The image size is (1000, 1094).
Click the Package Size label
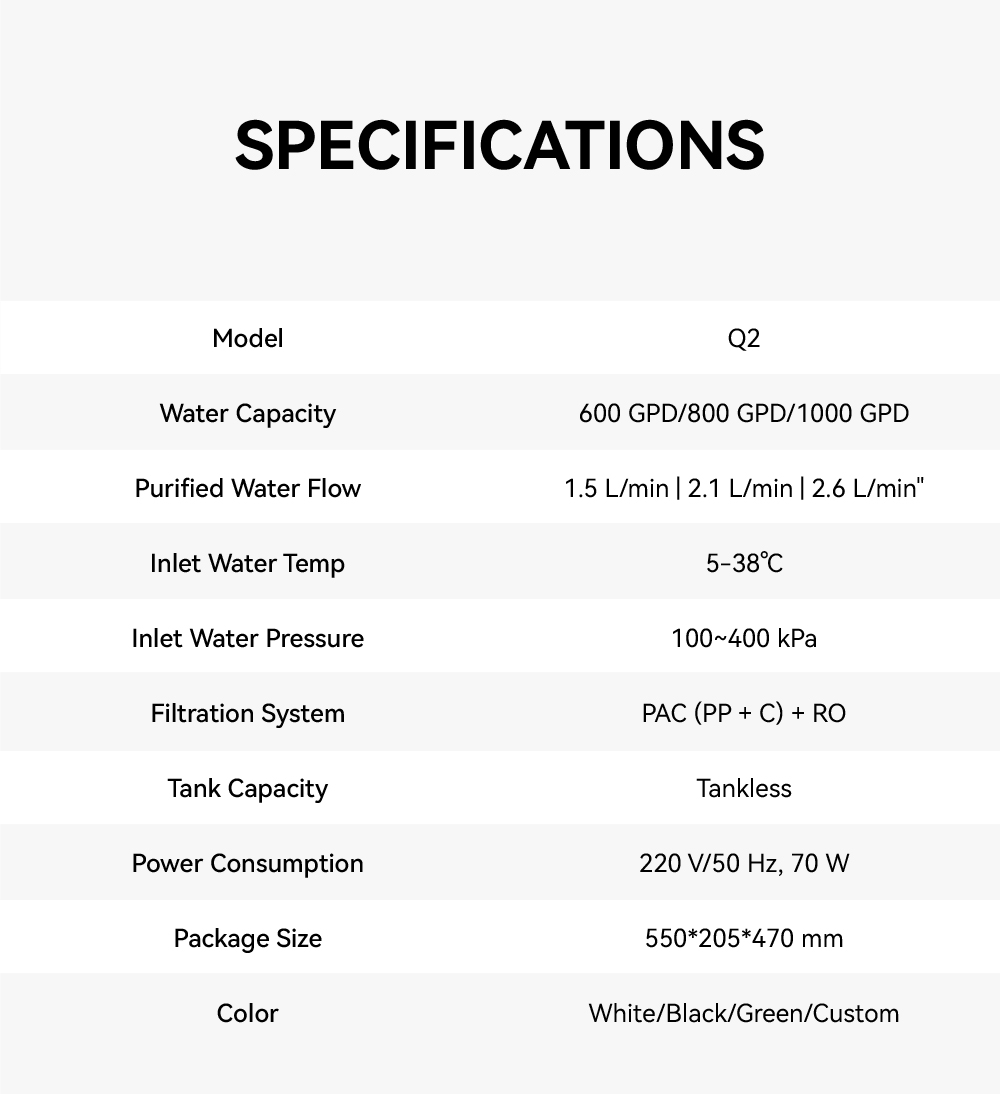247,938
